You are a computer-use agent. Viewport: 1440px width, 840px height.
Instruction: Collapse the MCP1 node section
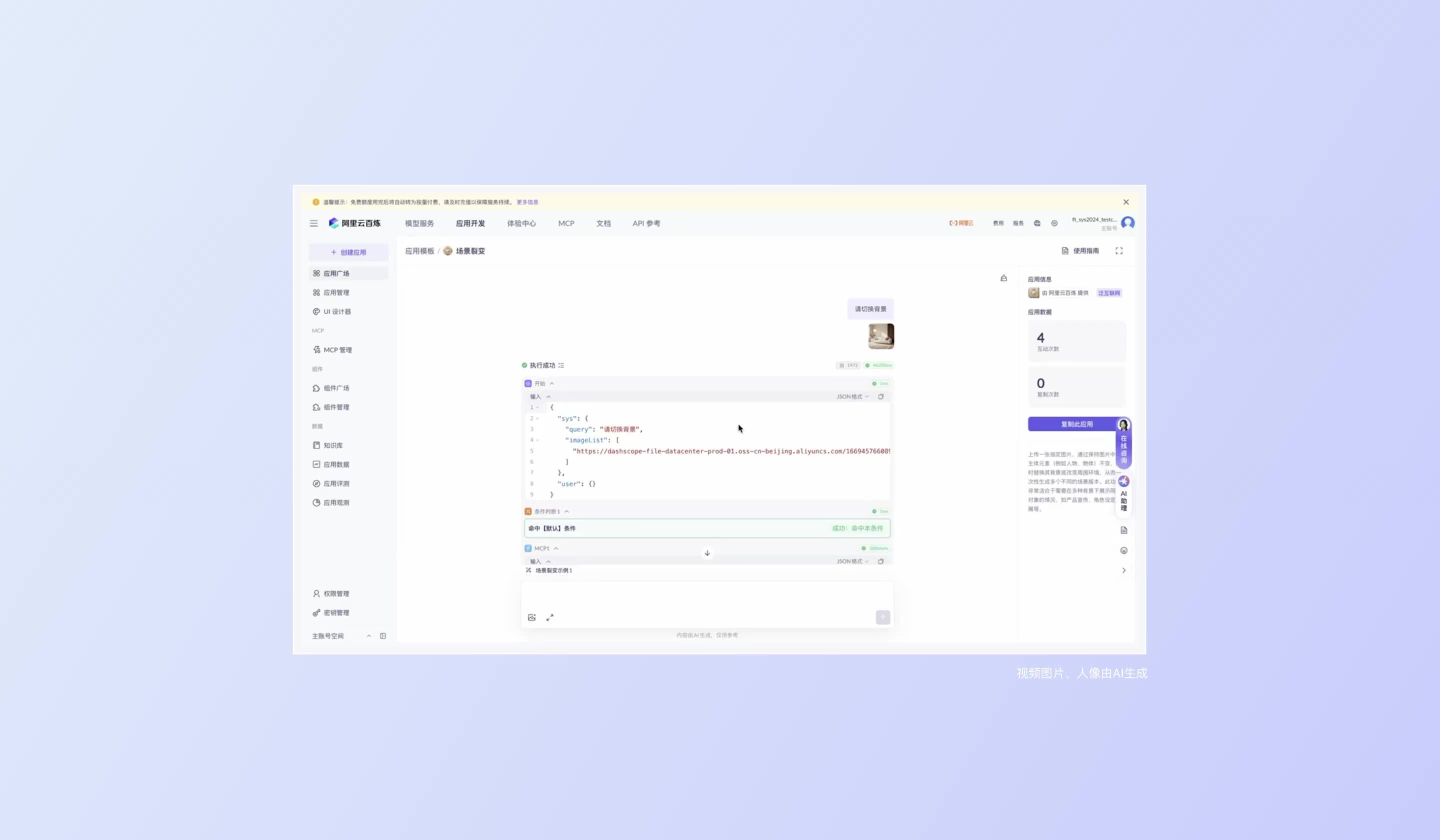(556, 548)
